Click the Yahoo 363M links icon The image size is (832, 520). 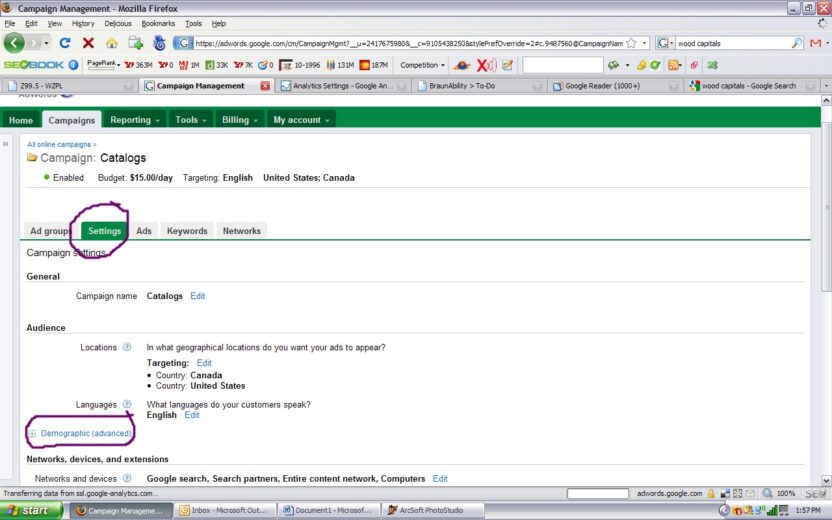pos(138,65)
